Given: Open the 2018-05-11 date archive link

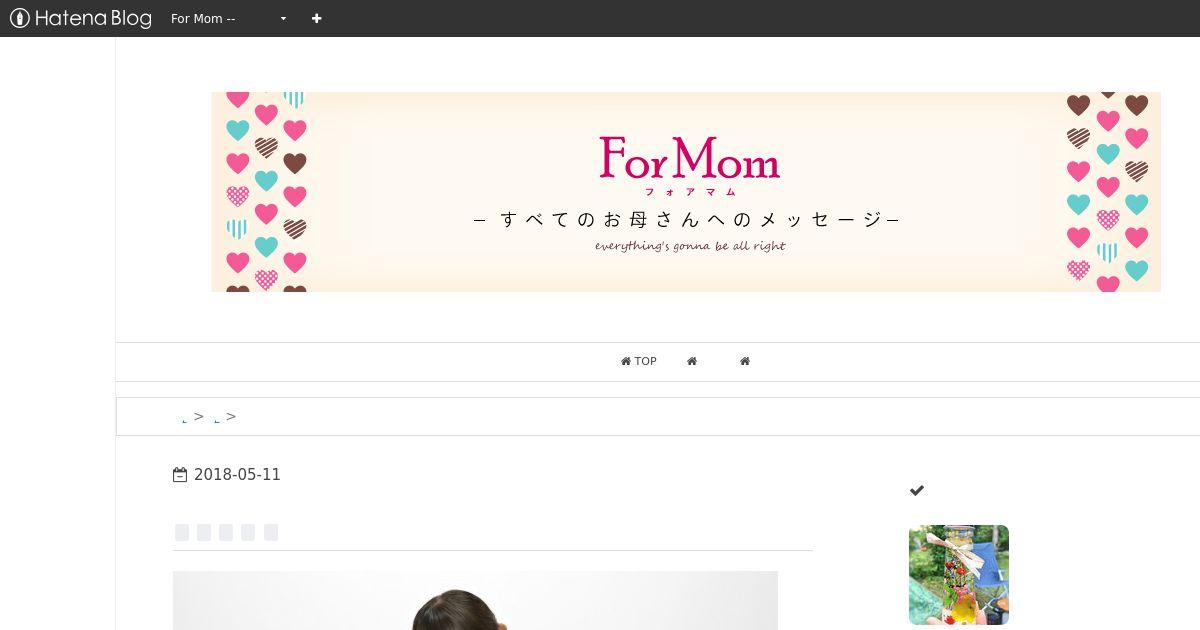Looking at the screenshot, I should 237,475.
